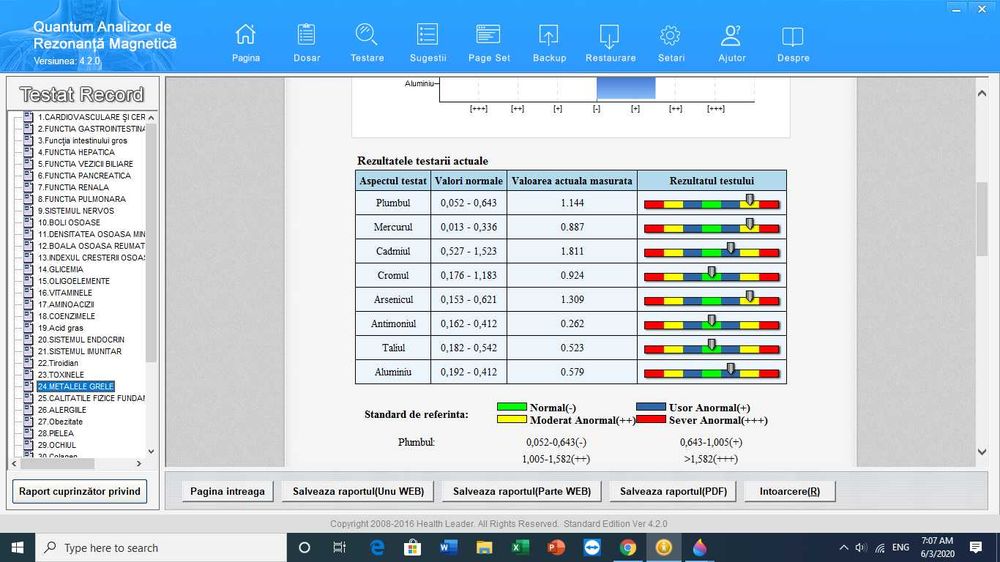Image resolution: width=1000 pixels, height=562 pixels.
Task: Show hidden tray icons chevron
Action: tap(843, 547)
